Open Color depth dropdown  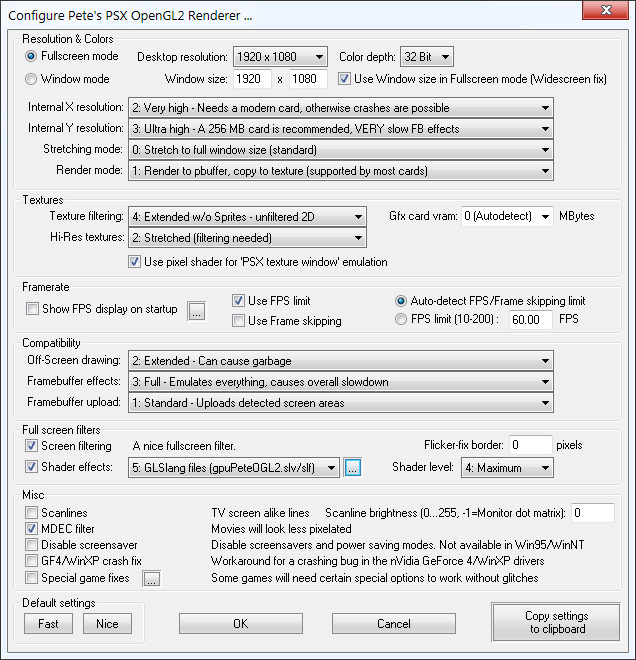tap(427, 57)
